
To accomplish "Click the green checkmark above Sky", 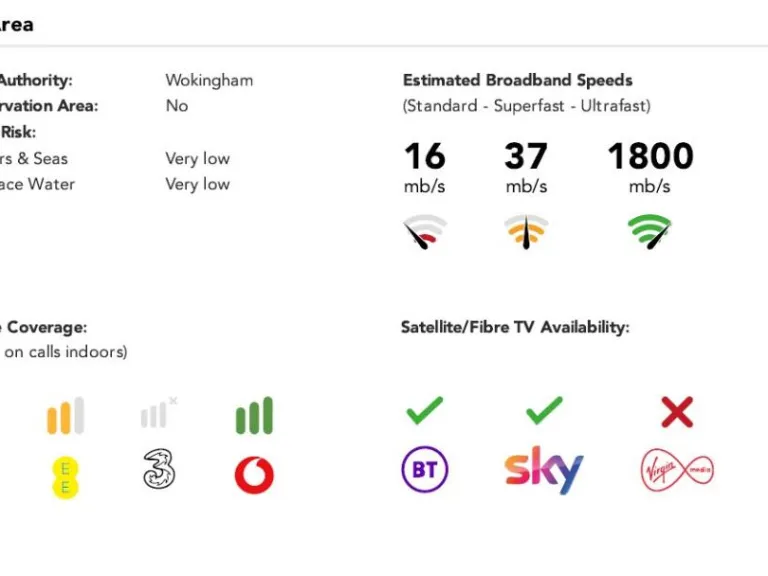I will [x=543, y=410].
